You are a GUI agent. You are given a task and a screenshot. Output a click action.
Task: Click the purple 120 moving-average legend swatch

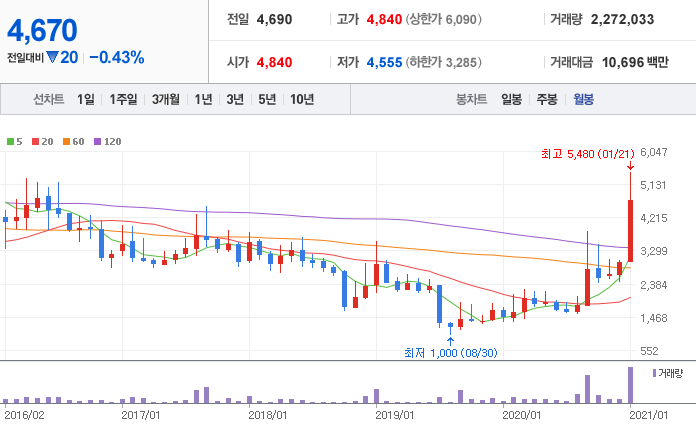point(98,142)
